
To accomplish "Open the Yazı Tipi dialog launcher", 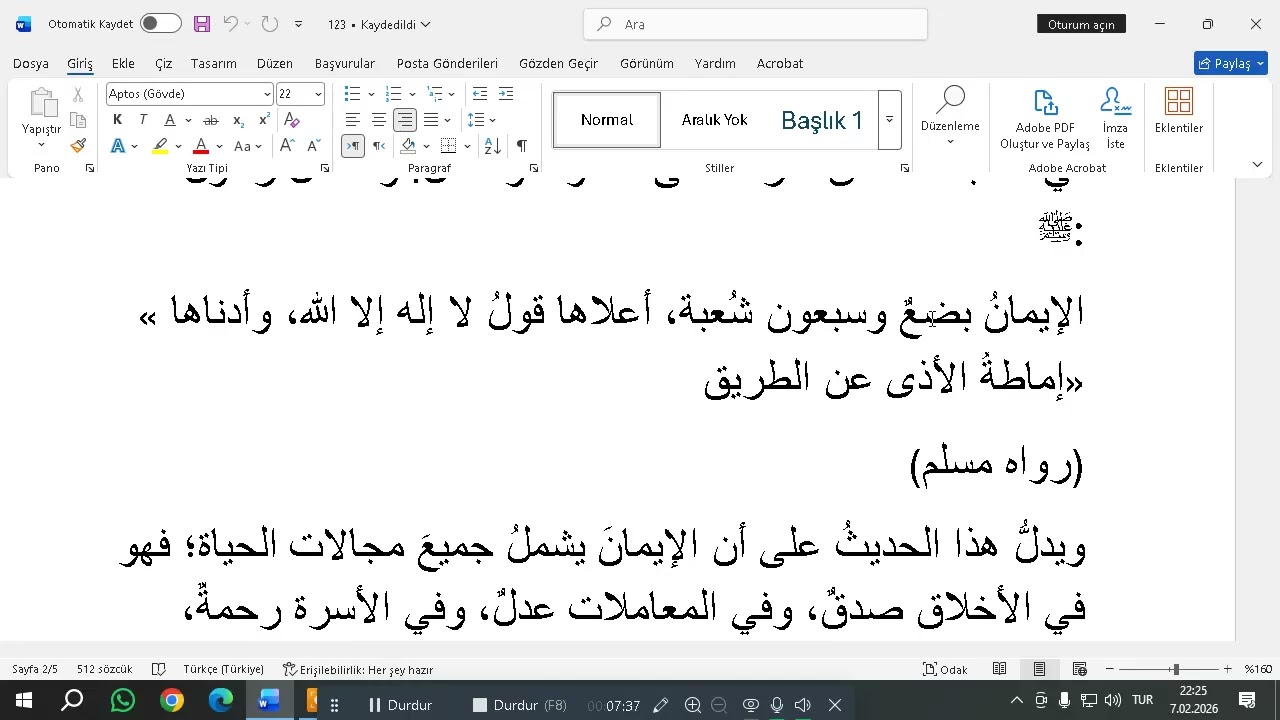I will [325, 168].
